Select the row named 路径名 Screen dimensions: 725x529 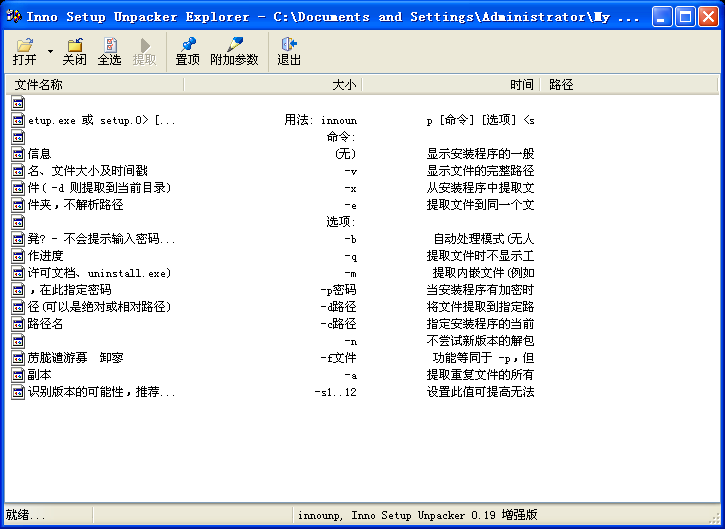tap(45, 324)
